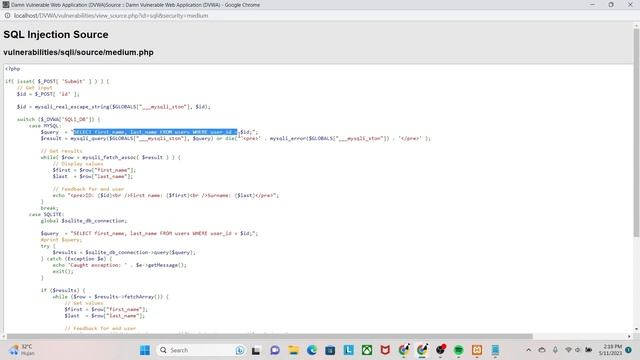The width and height of the screenshot is (640, 360).
Task: Click the battery tray icon
Action: pyautogui.click(x=589, y=350)
